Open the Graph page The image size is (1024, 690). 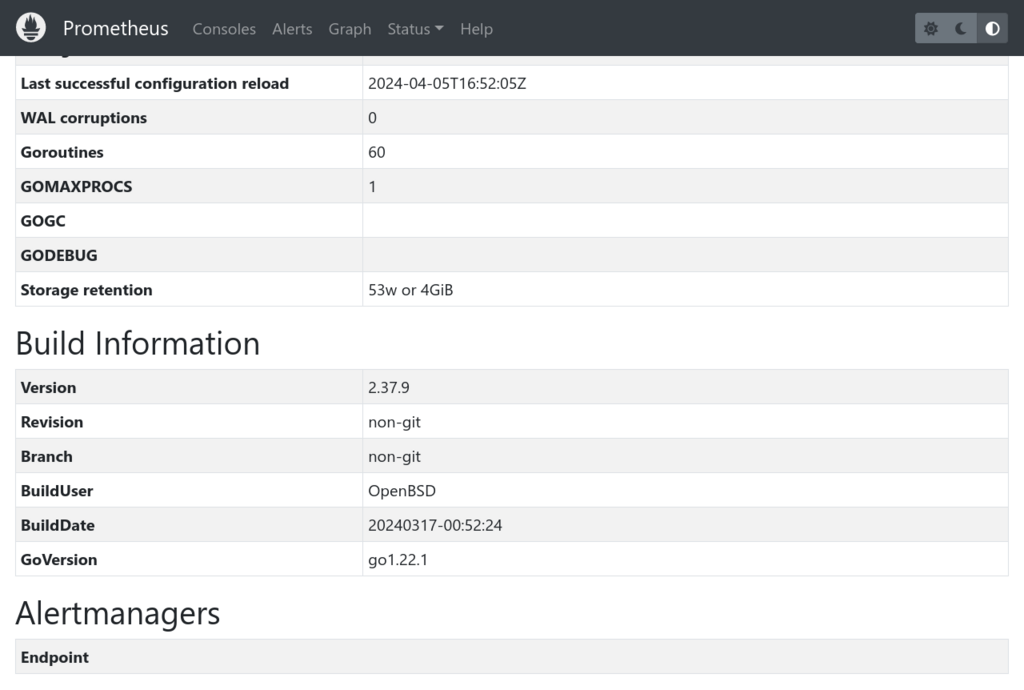coord(349,29)
